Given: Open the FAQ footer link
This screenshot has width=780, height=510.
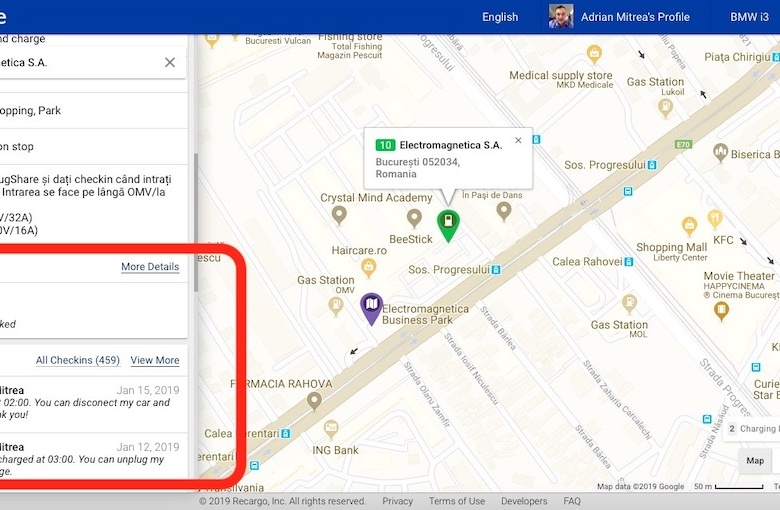Looking at the screenshot, I should (572, 501).
